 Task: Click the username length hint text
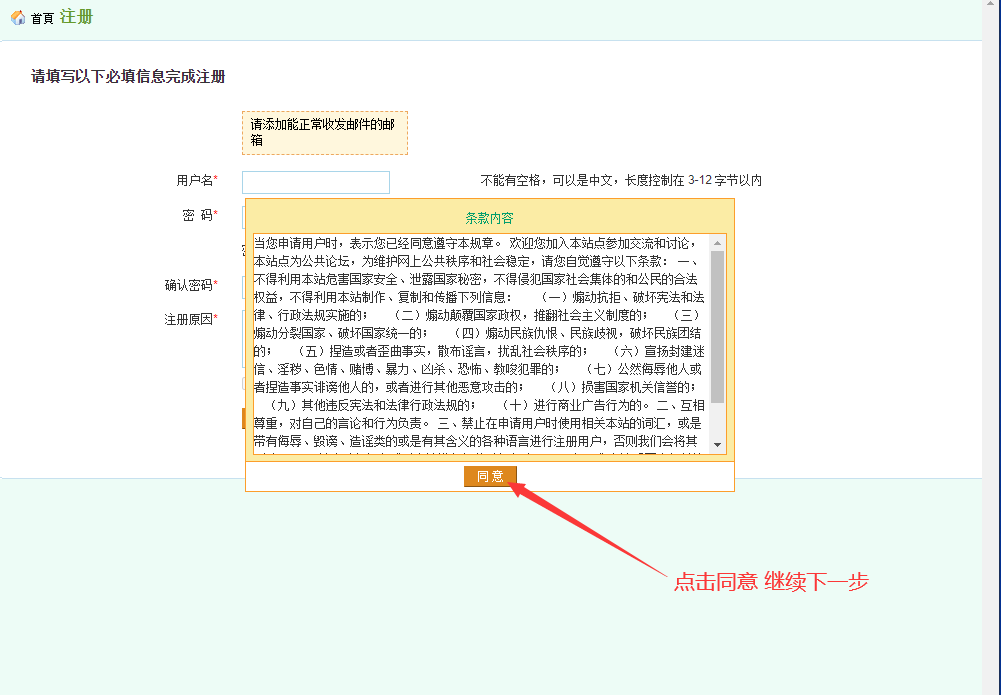click(x=620, y=181)
